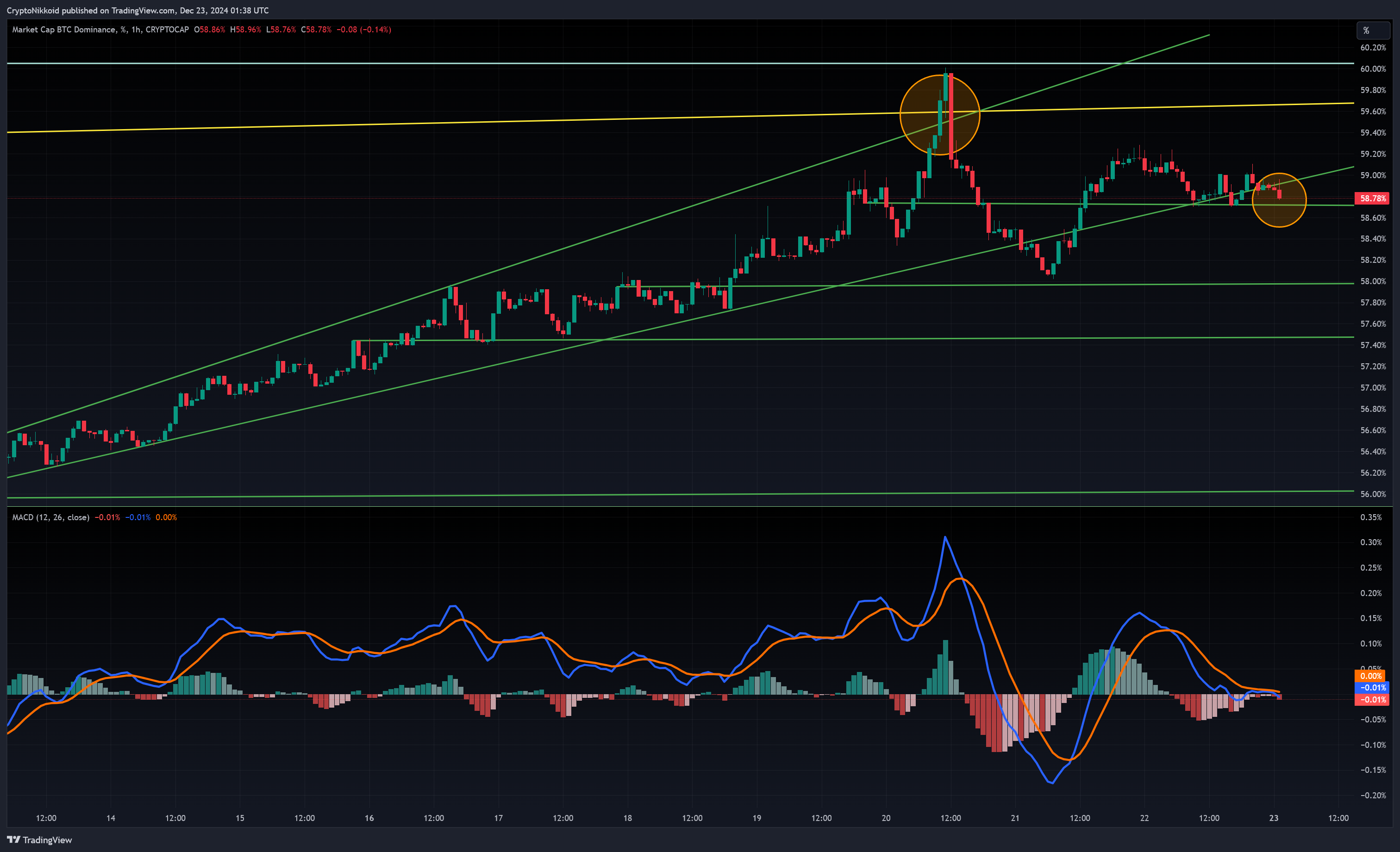Viewport: 1400px width, 852px height.
Task: Click the change value −0.08 (−0.14%)
Action: tap(363, 30)
